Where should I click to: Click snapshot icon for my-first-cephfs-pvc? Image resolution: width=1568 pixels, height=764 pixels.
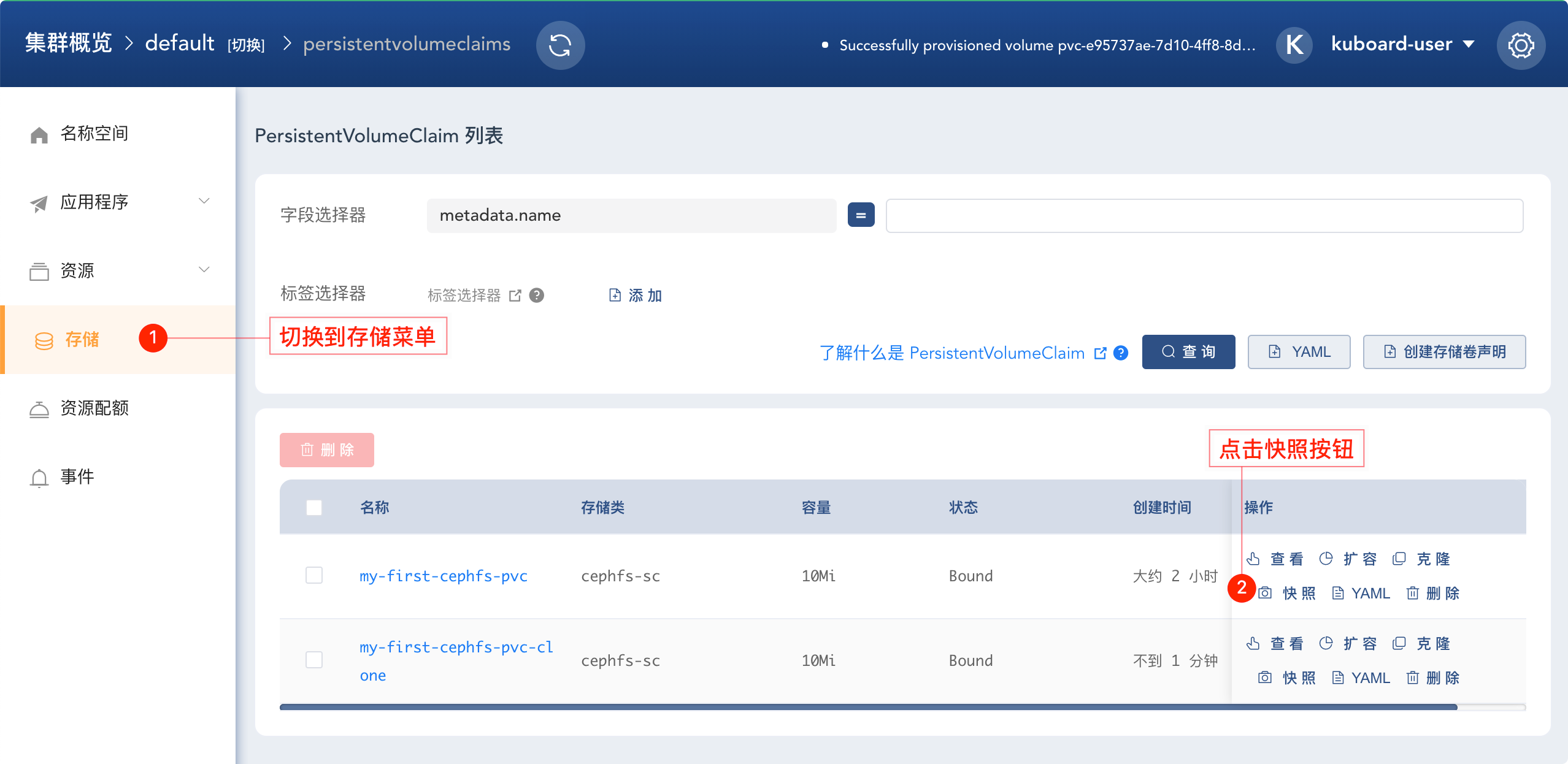1265,593
